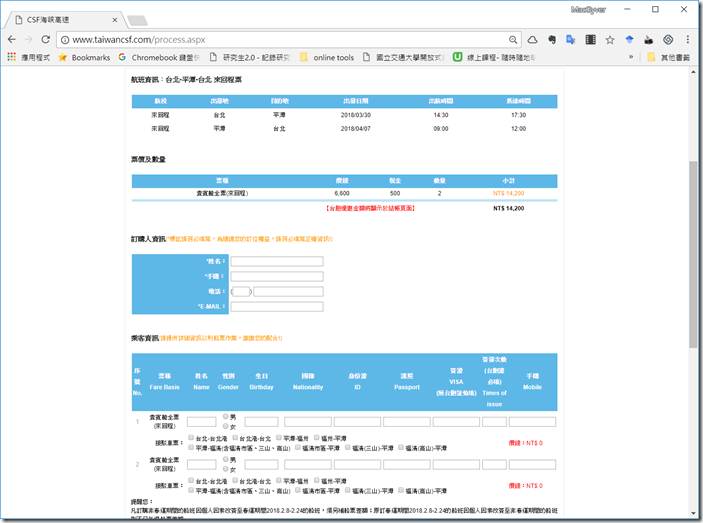Select female gender for passenger 1
Image resolution: width=703 pixels, height=523 pixels.
tap(226, 426)
